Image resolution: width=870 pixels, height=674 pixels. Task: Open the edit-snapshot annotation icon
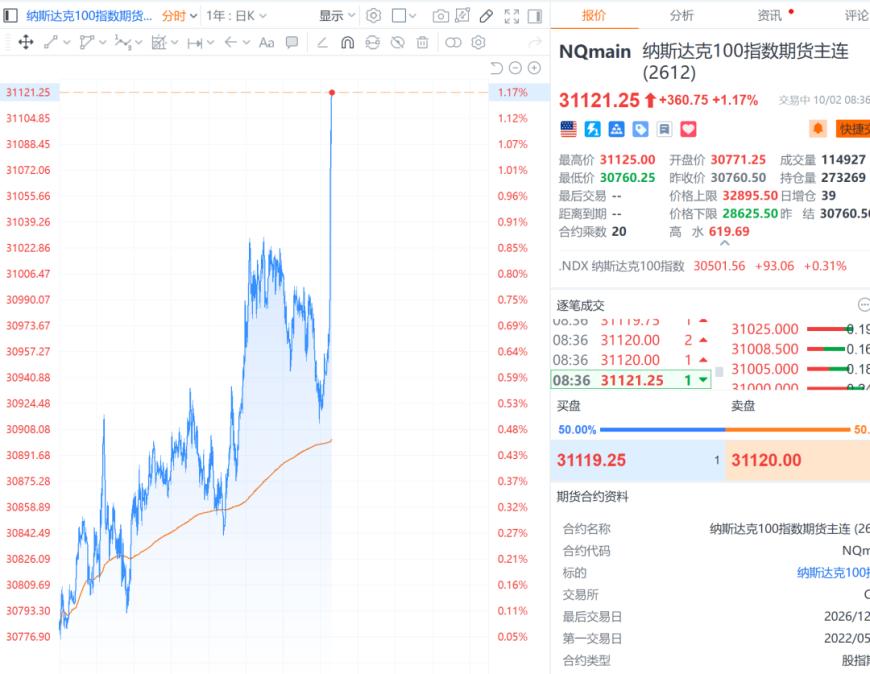462,16
